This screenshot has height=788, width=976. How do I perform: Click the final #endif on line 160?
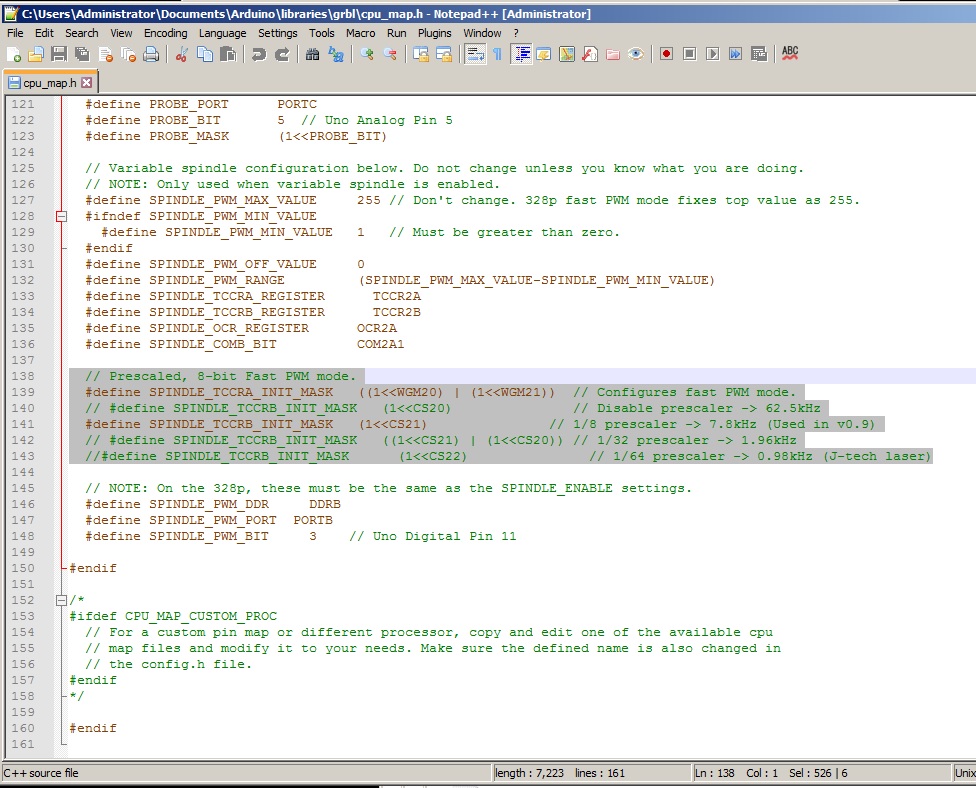(x=93, y=728)
